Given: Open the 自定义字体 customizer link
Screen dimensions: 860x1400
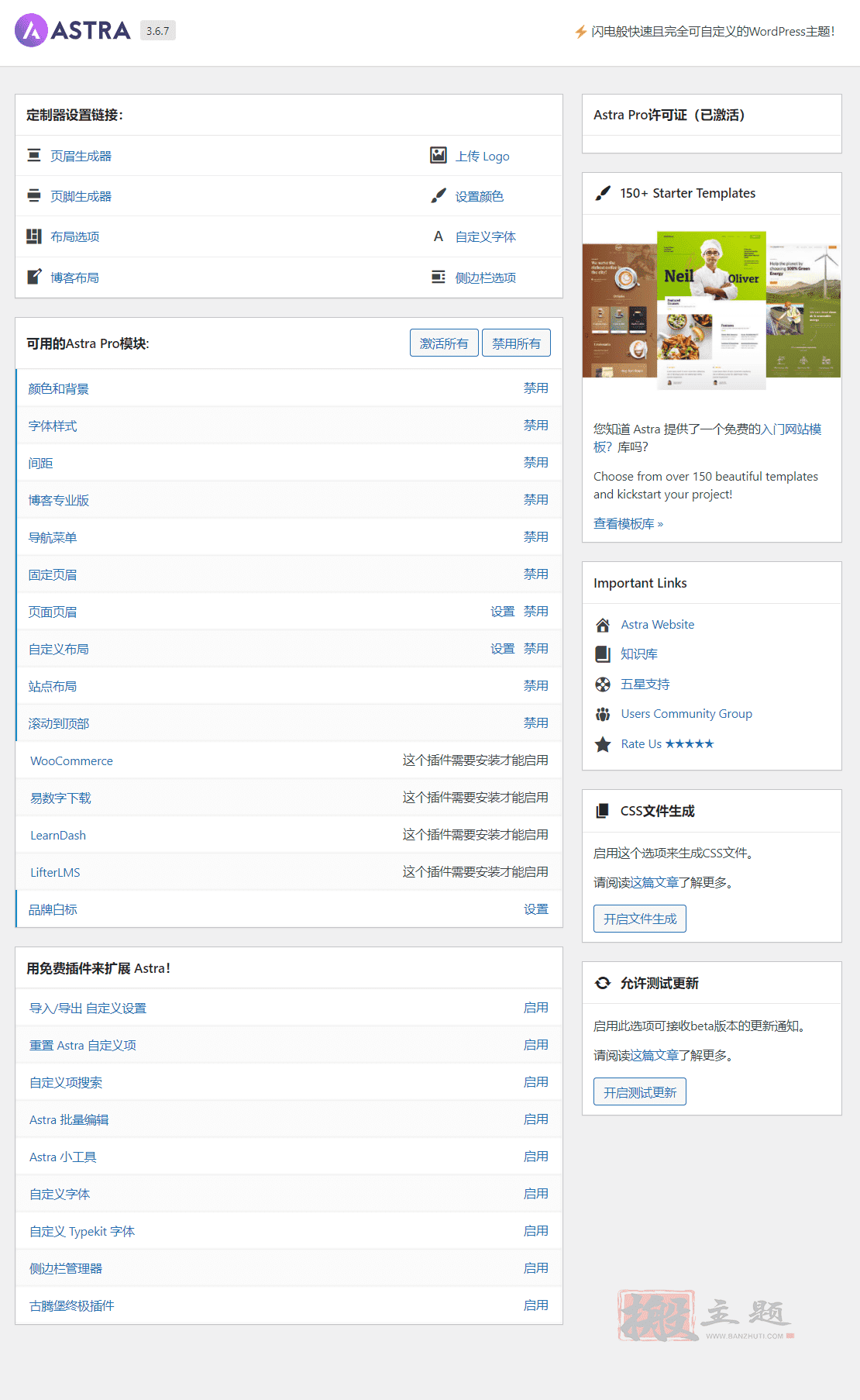Looking at the screenshot, I should 486,236.
